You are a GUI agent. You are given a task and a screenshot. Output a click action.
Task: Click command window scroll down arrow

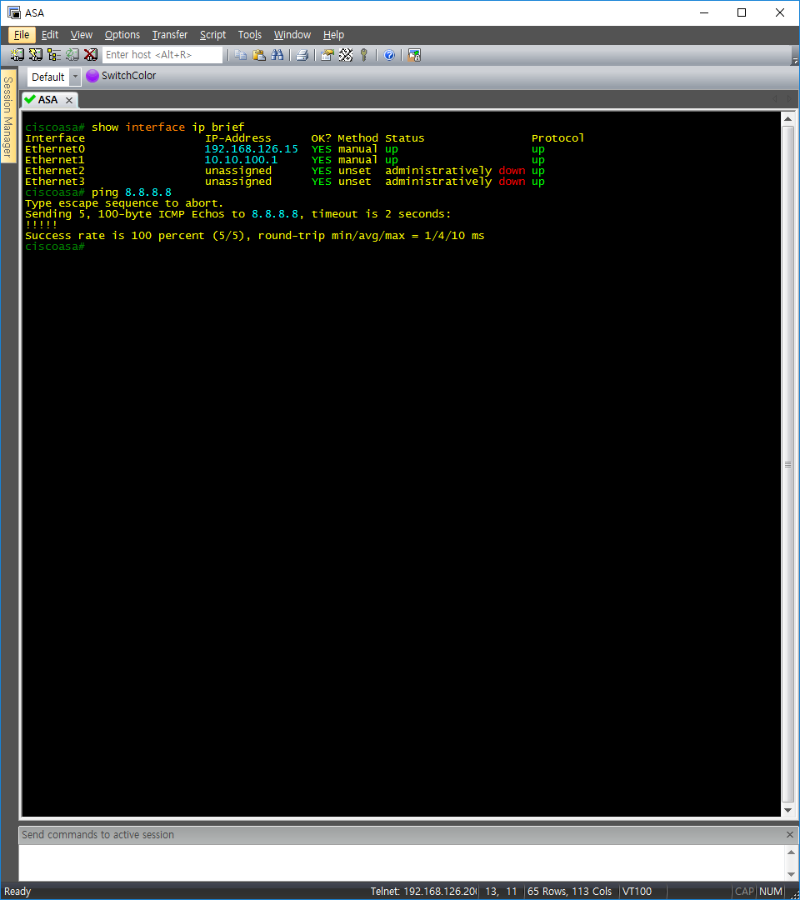click(x=791, y=874)
